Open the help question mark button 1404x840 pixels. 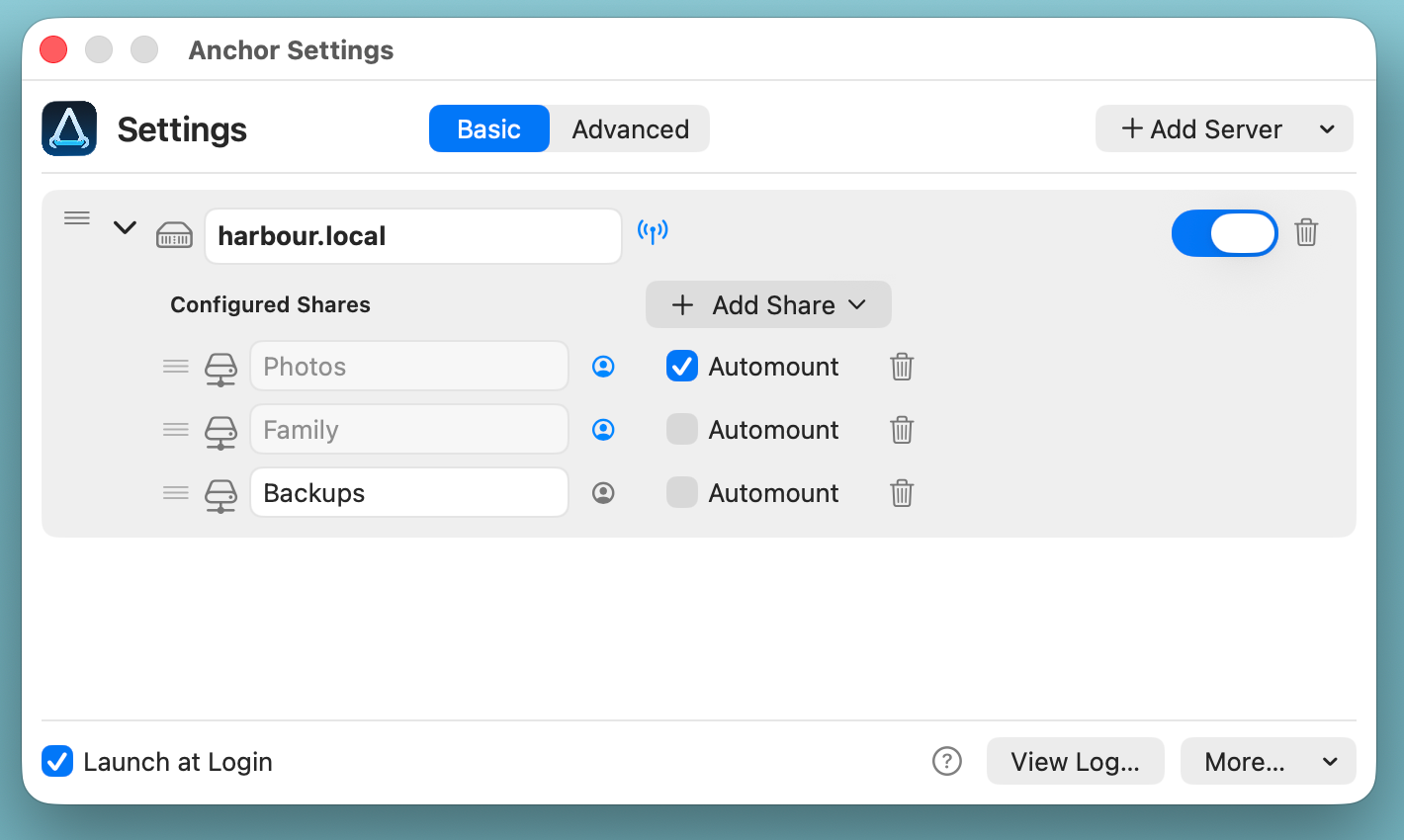[x=947, y=761]
